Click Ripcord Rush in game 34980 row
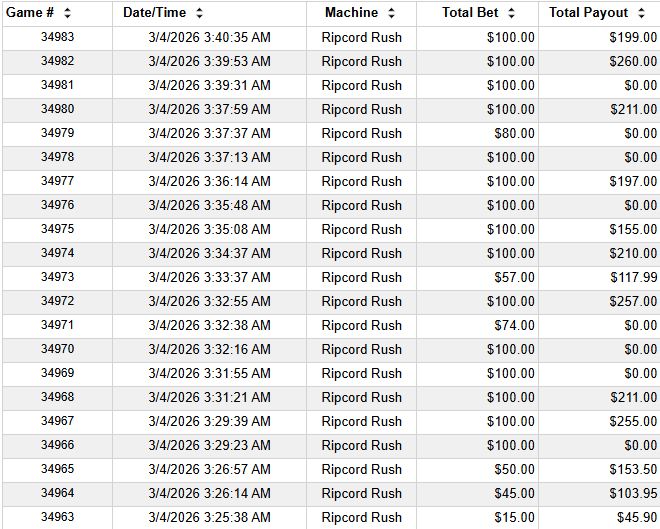The width and height of the screenshot is (660, 529). click(361, 109)
